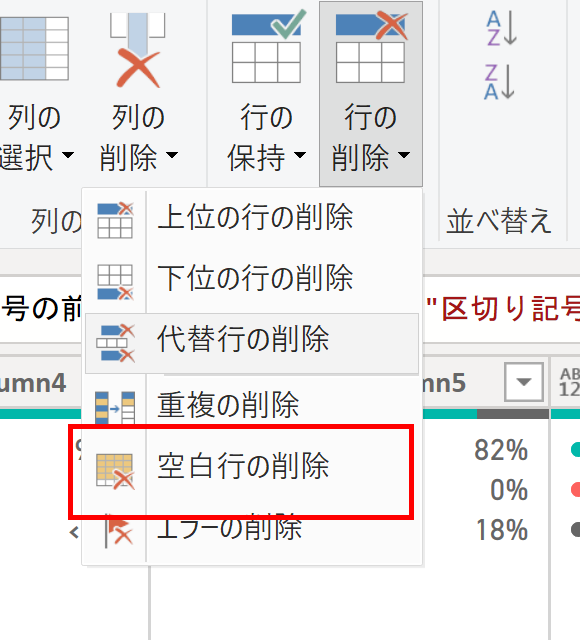
Task: Click the formula bar text 区切り記号
Action: [511, 309]
